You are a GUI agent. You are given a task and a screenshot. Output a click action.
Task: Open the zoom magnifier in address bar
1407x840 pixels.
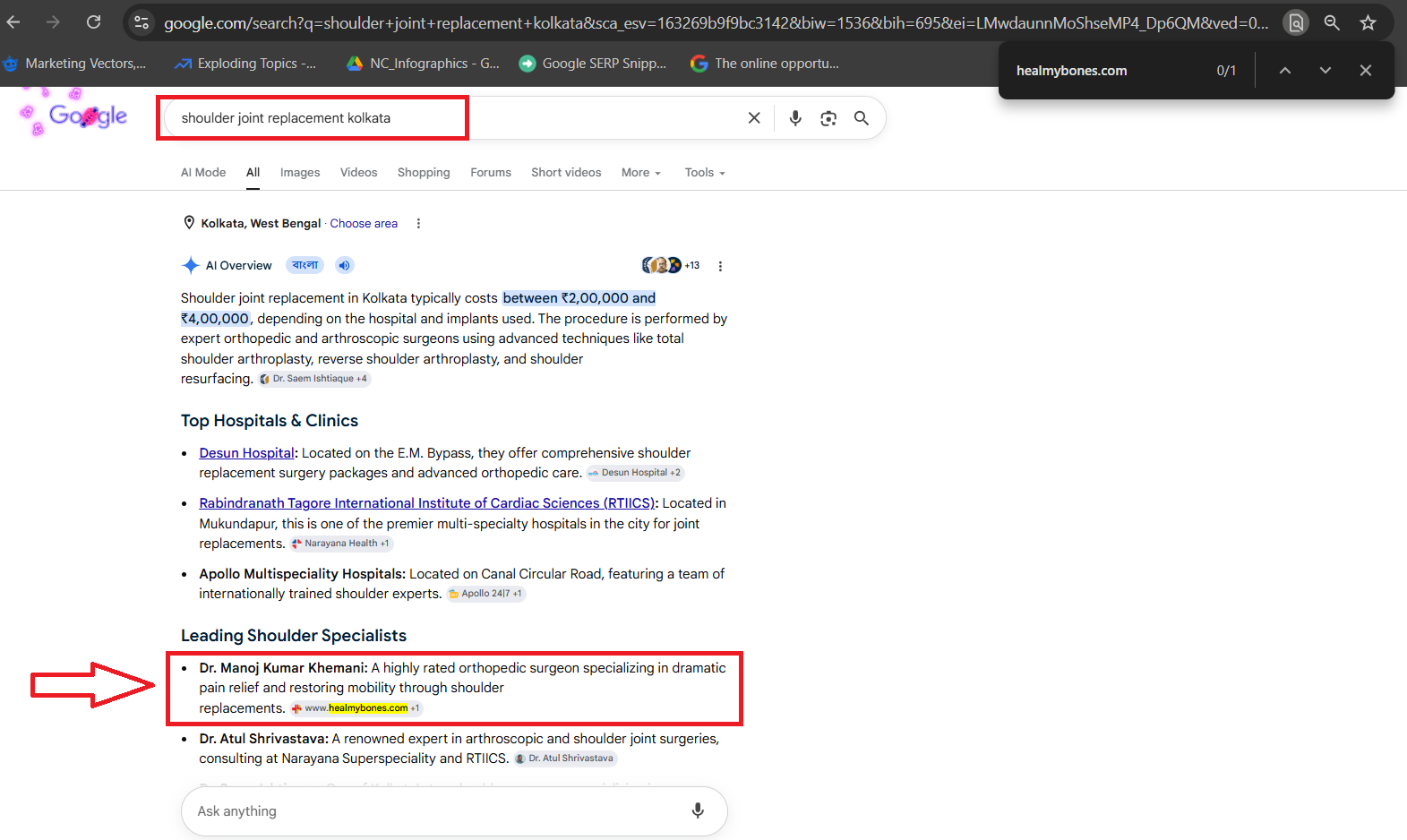coord(1332,22)
